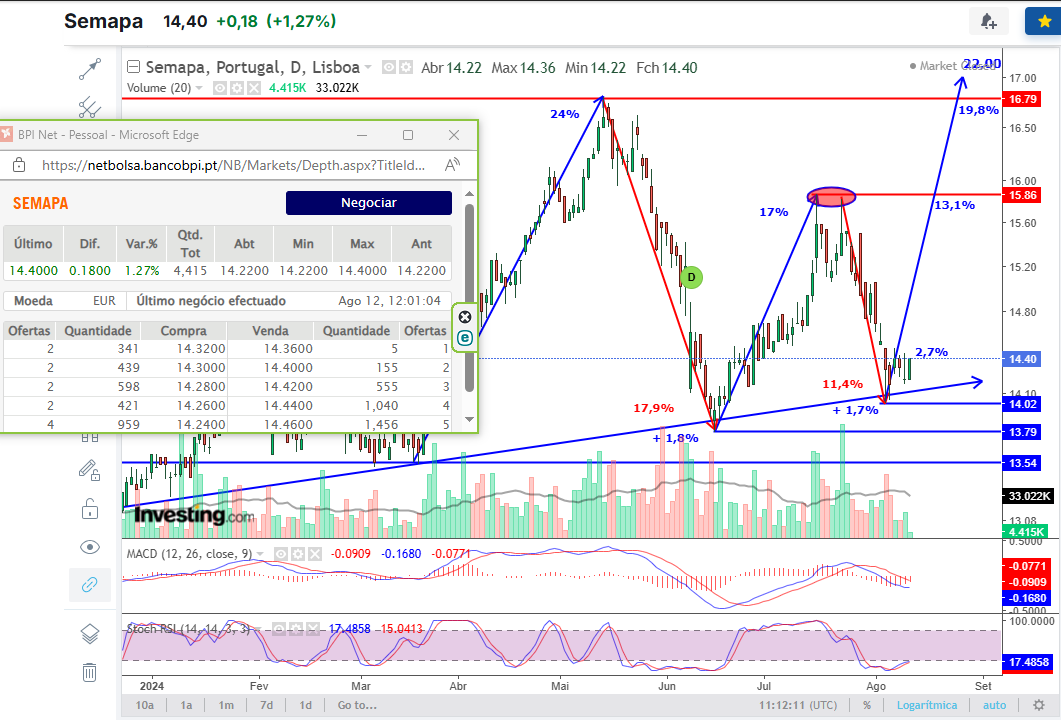Screen dimensions: 1061x720
Task: Click the blue 13.79 price label
Action: (x=1022, y=432)
